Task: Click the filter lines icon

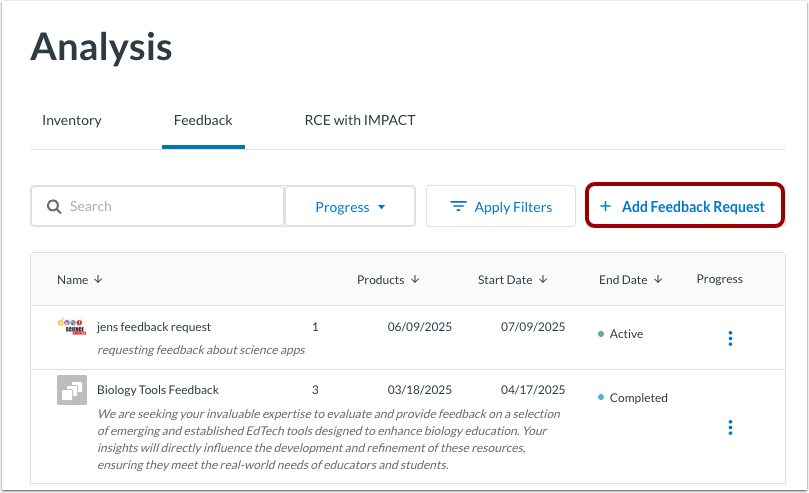Action: coord(458,206)
